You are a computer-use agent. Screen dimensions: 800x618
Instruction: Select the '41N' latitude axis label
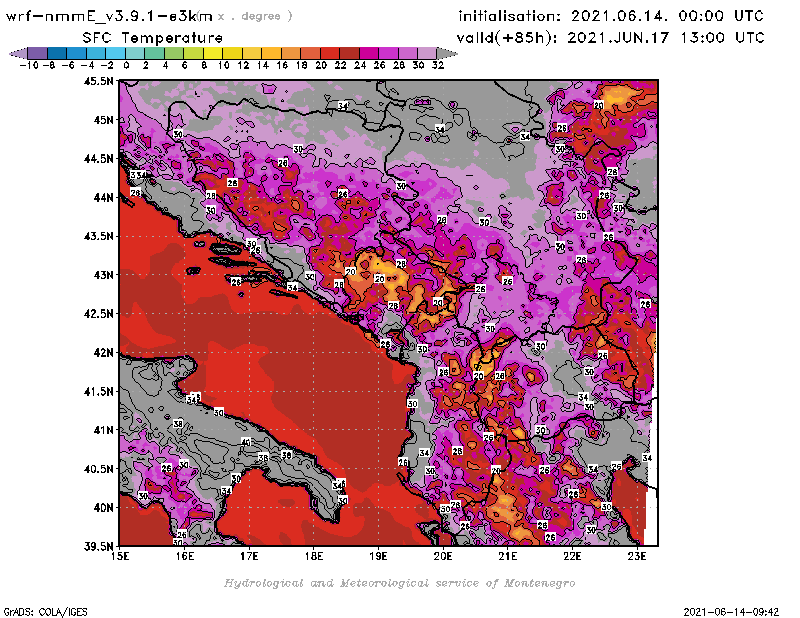[103, 430]
